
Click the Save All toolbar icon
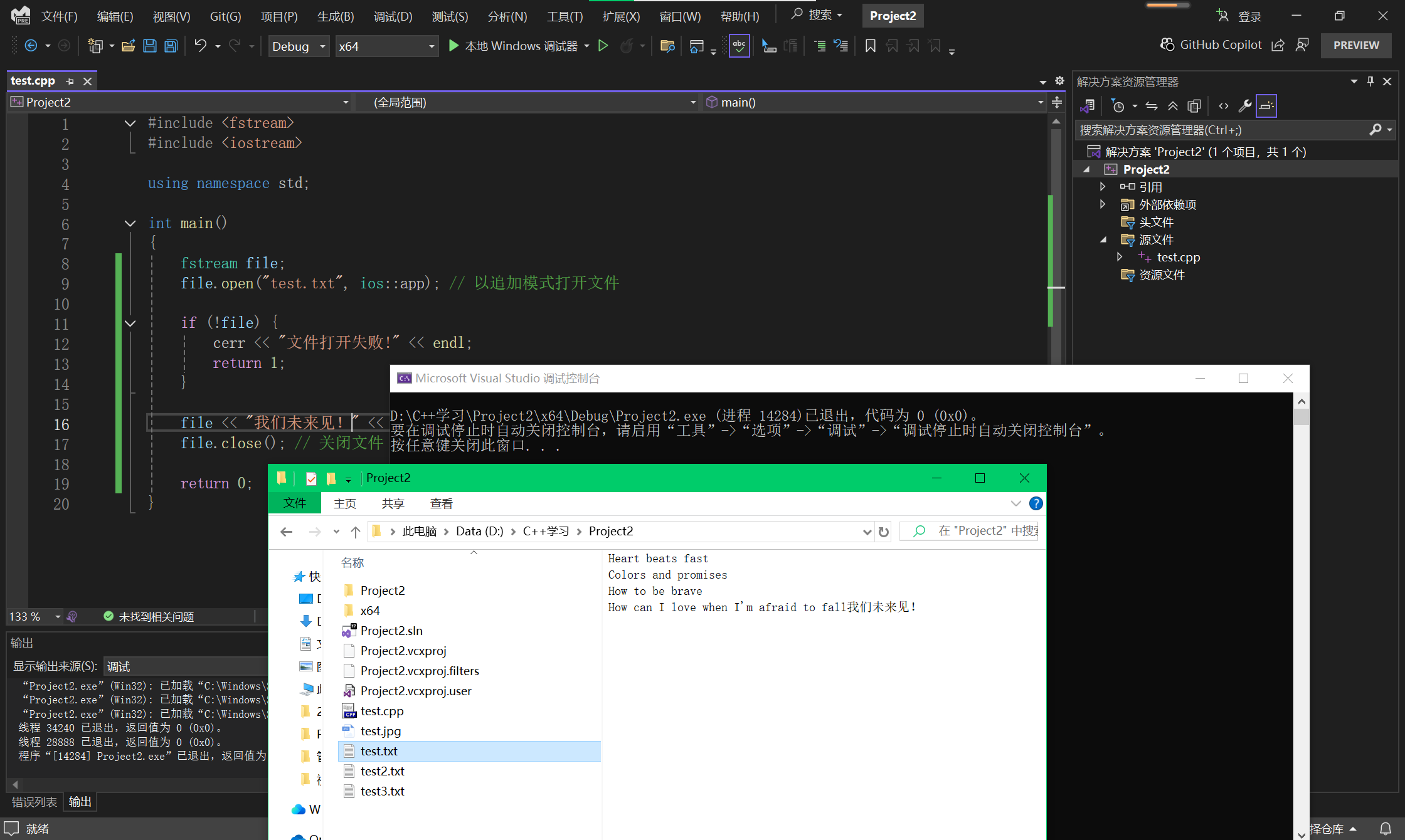171,46
